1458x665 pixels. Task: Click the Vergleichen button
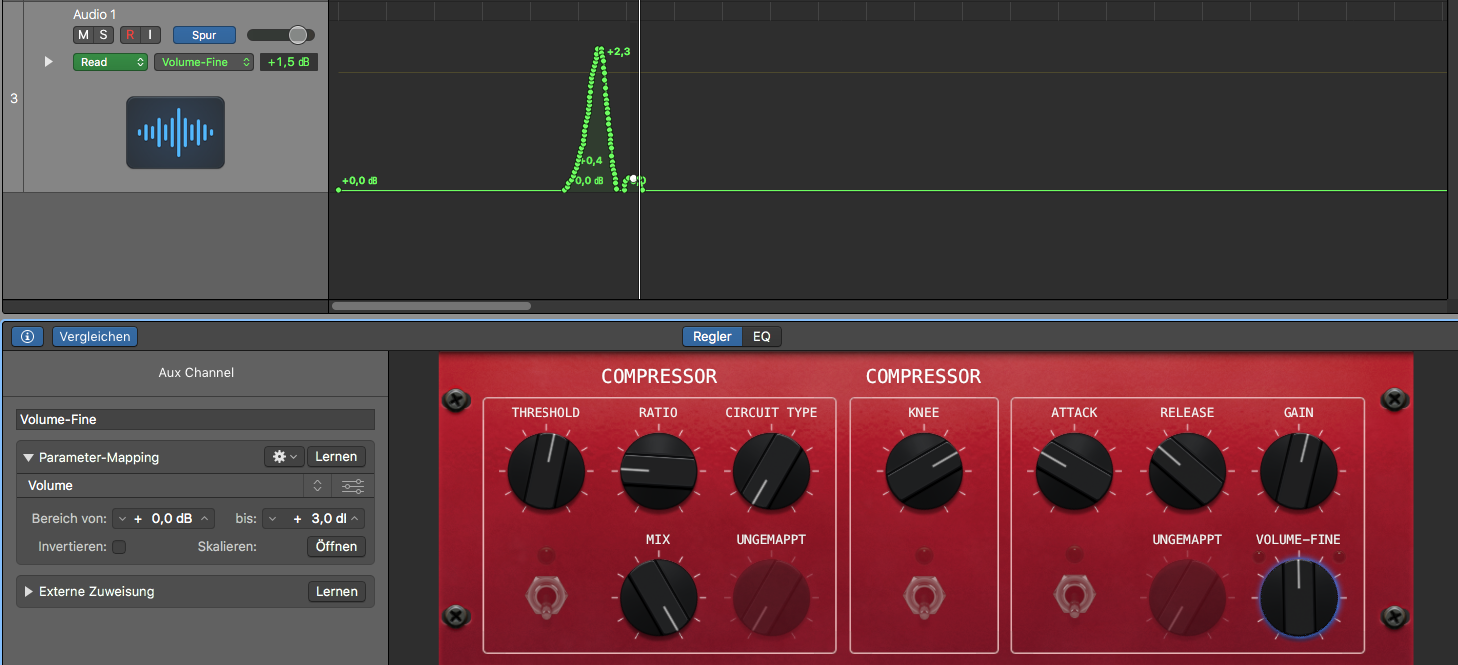click(x=95, y=337)
